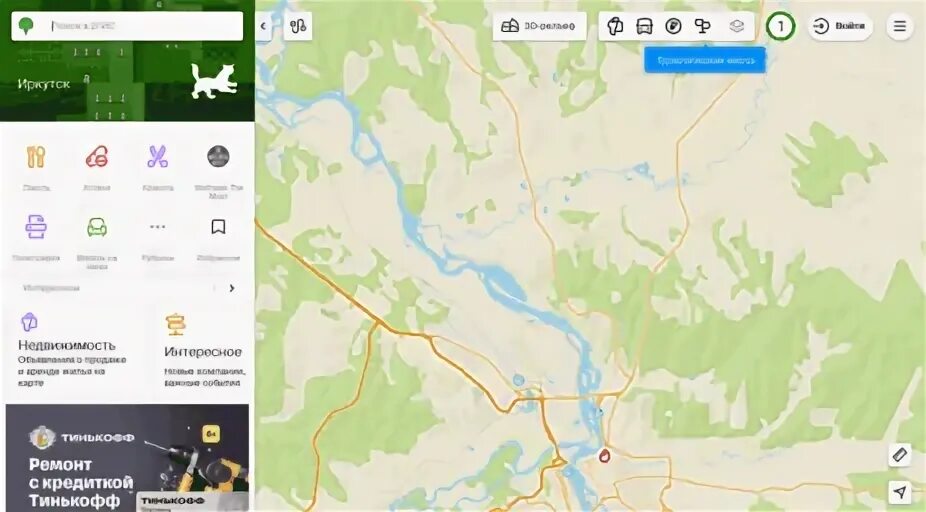The height and width of the screenshot is (512, 926).
Task: Focus the search field in 2GIS
Action: 127,26
